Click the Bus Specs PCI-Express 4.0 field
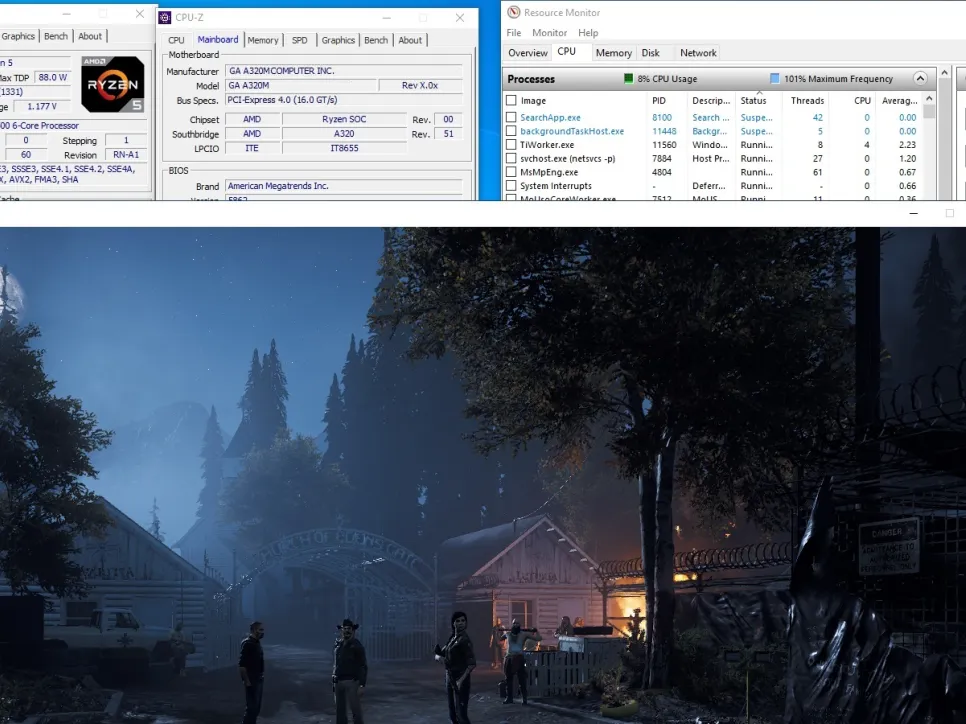 [343, 100]
